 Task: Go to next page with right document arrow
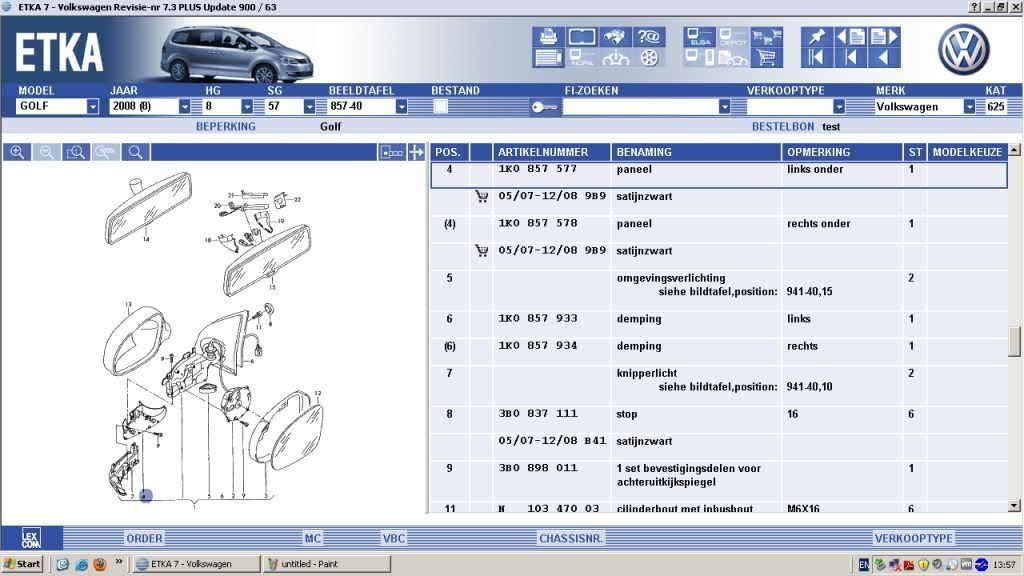point(884,37)
